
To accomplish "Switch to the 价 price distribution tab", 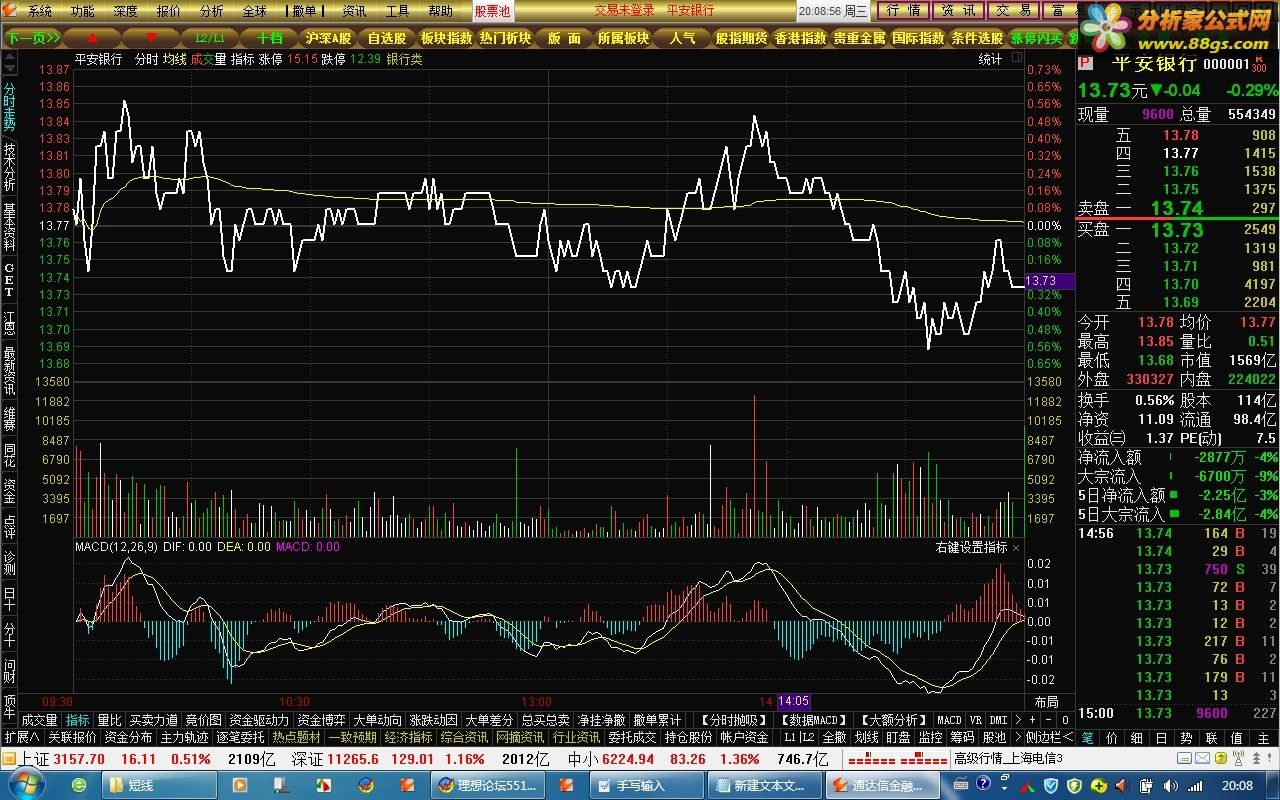I will point(1113,737).
